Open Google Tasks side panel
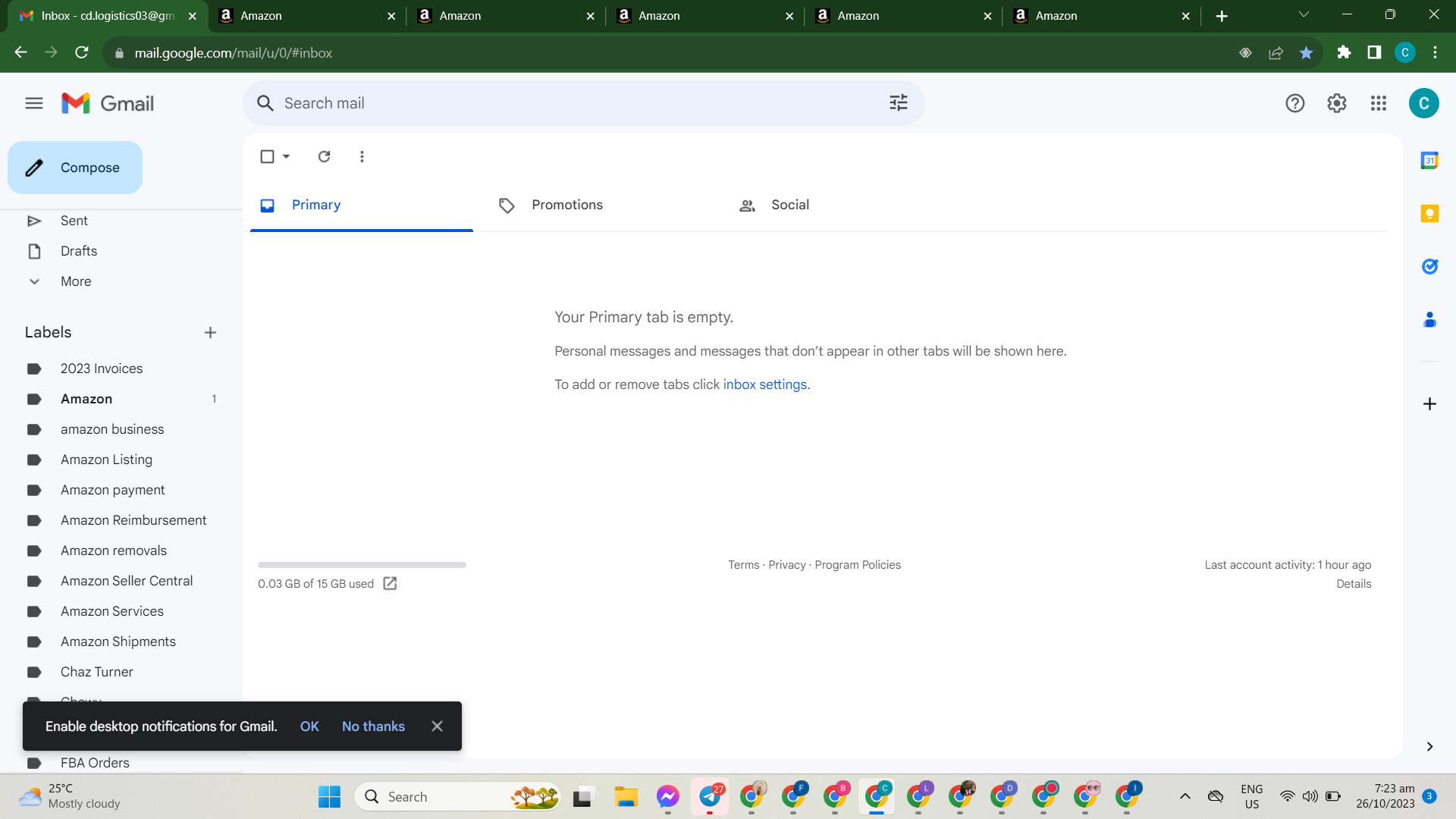 click(1429, 266)
